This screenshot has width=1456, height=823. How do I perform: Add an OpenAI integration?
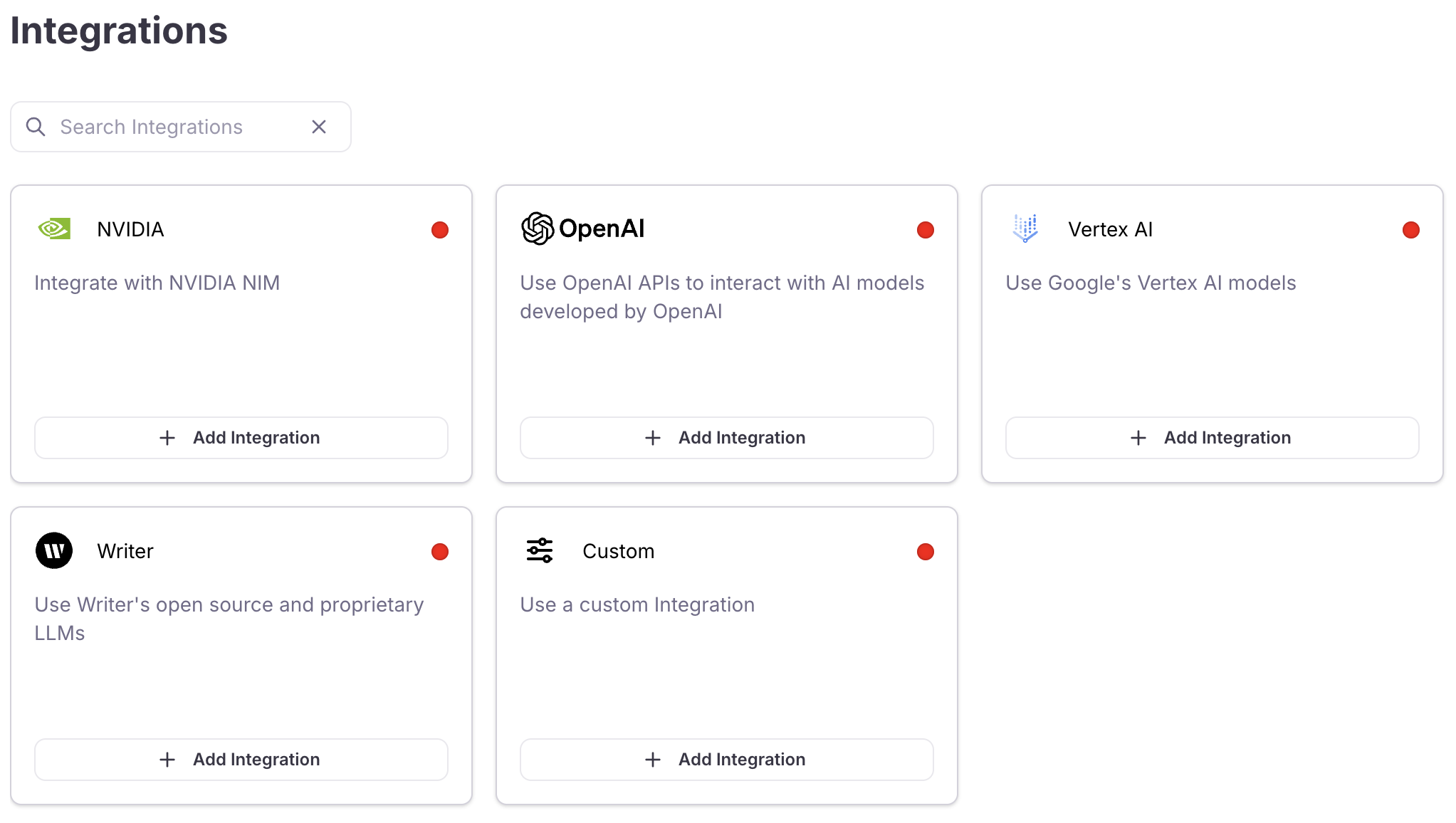point(726,438)
